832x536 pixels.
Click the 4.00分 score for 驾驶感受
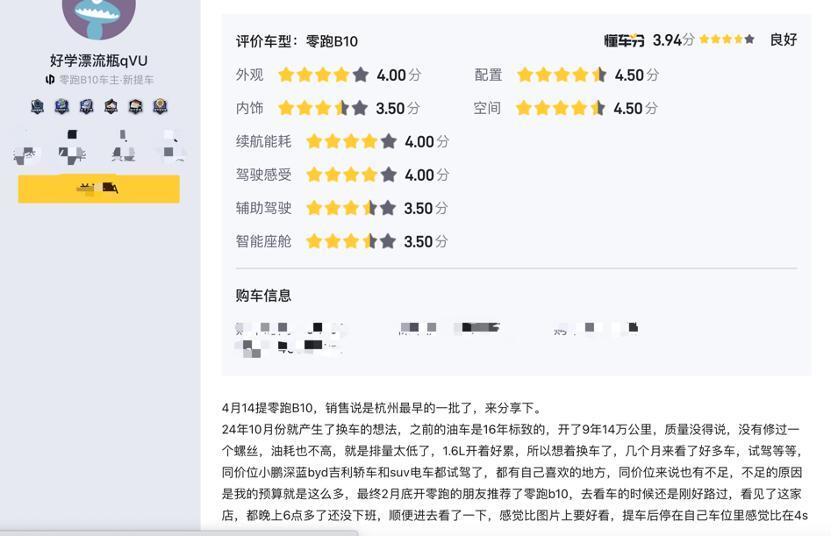427,175
